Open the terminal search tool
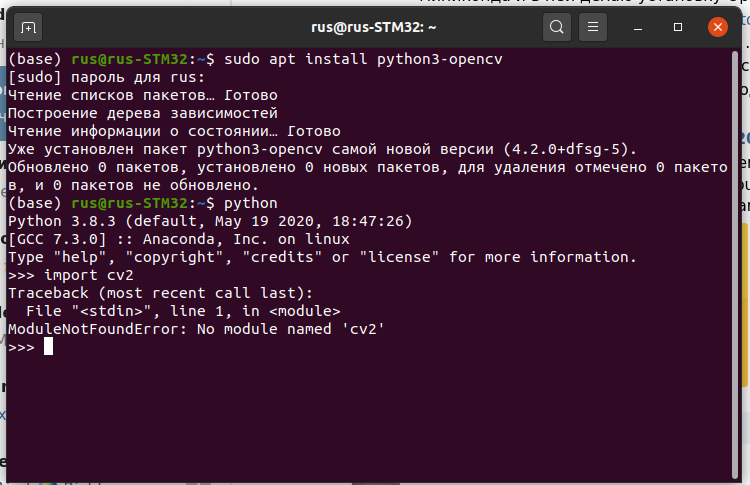Image resolution: width=750 pixels, height=485 pixels. (x=557, y=27)
